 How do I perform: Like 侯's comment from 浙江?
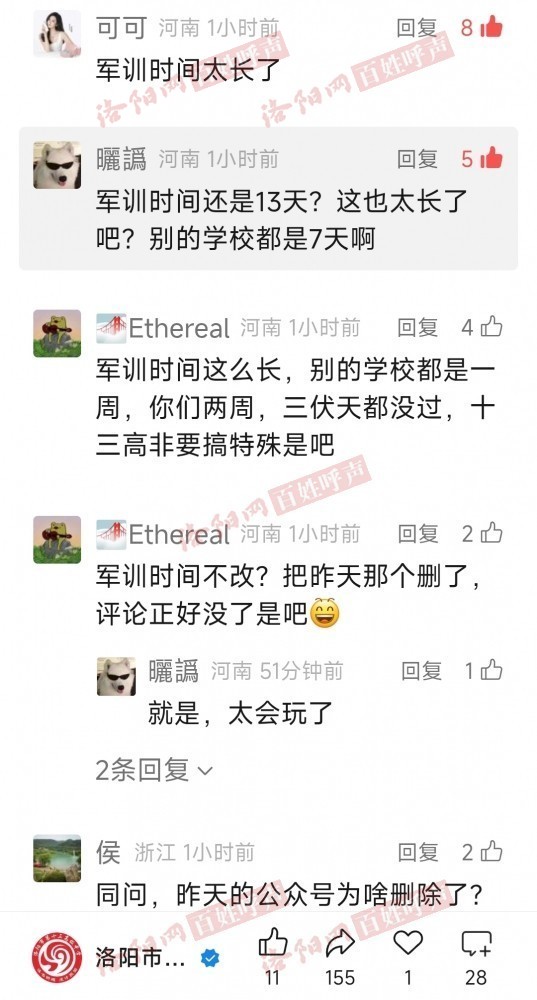click(492, 851)
